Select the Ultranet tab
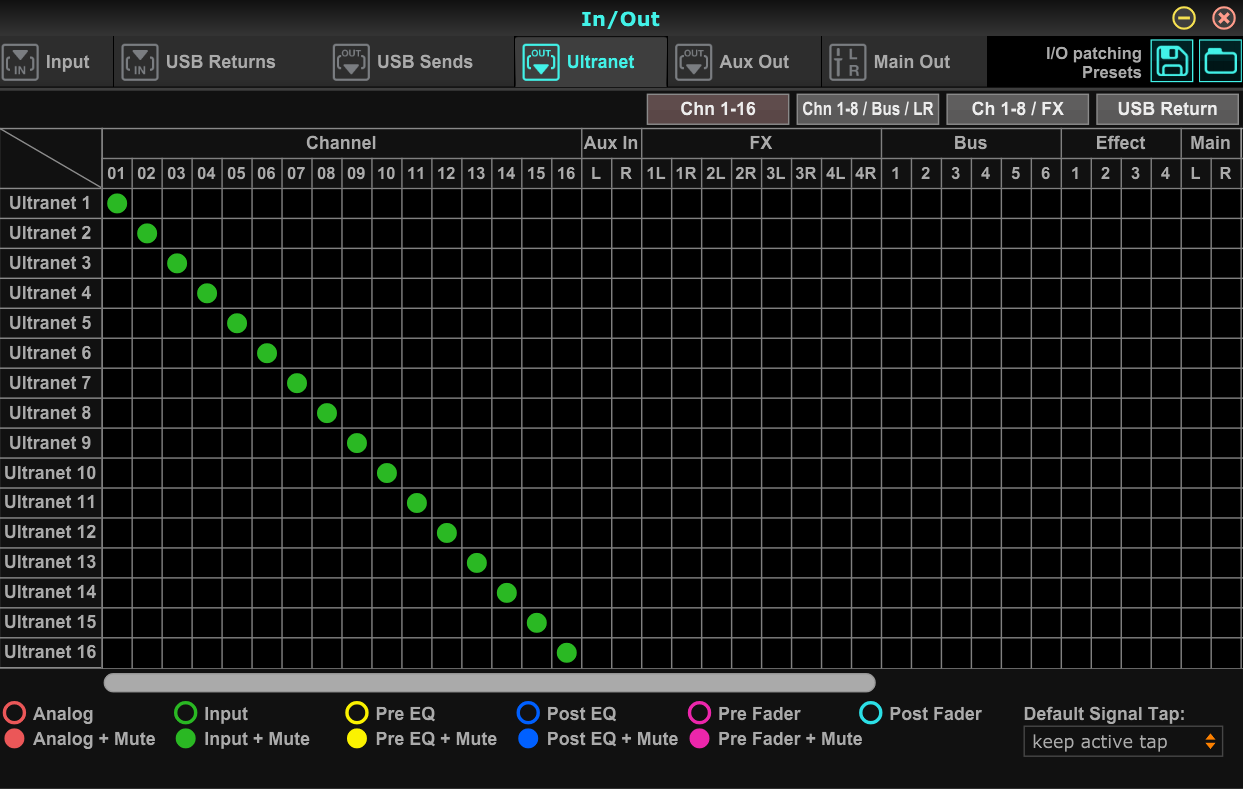 tap(591, 62)
